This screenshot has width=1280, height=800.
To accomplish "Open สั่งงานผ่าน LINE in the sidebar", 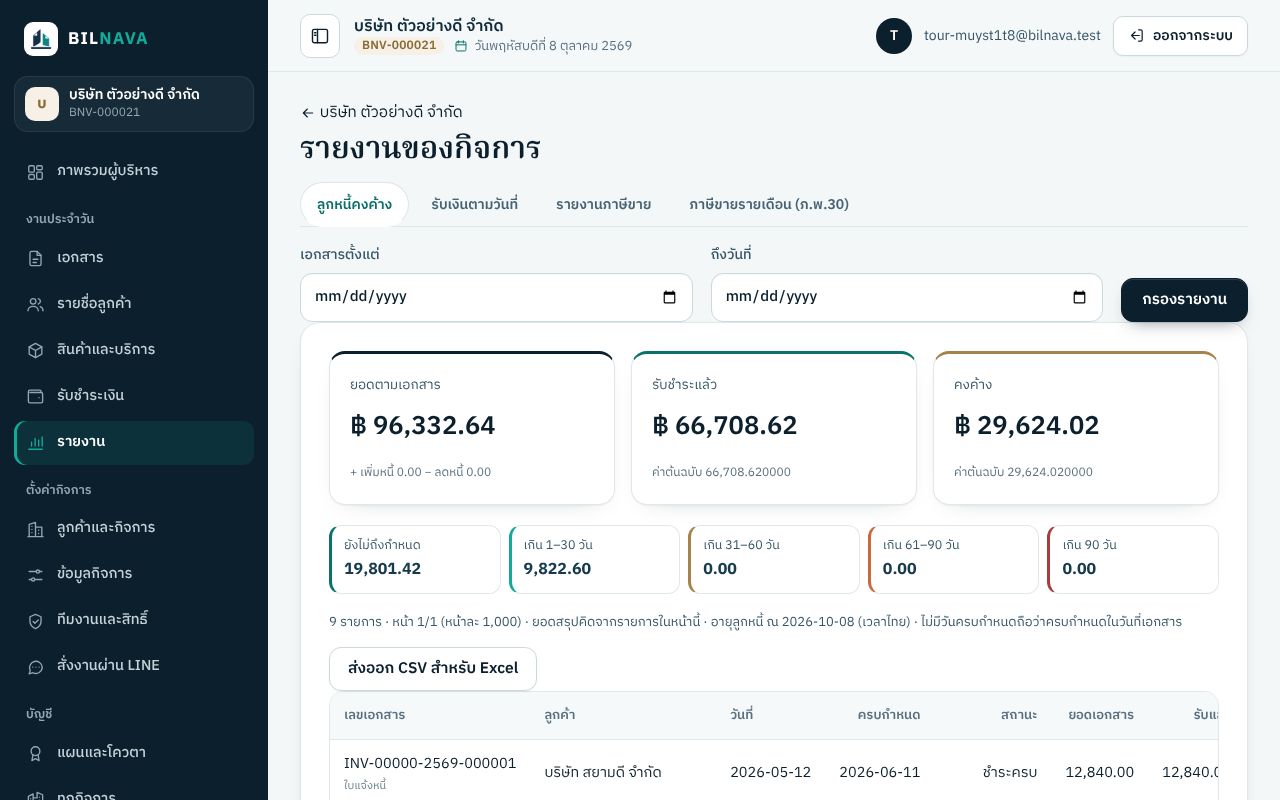I will pos(134,667).
